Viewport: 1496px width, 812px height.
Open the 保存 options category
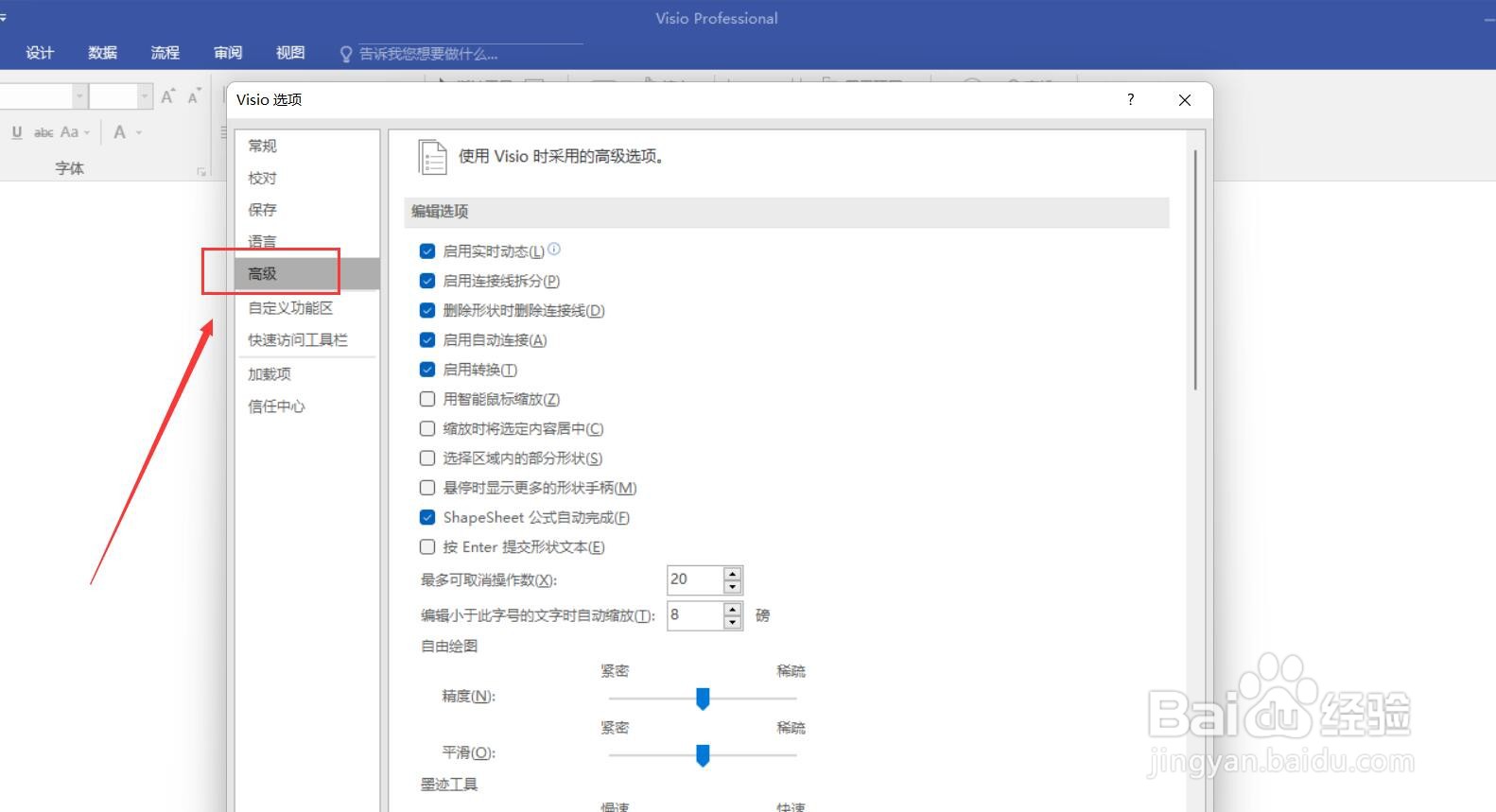306,210
